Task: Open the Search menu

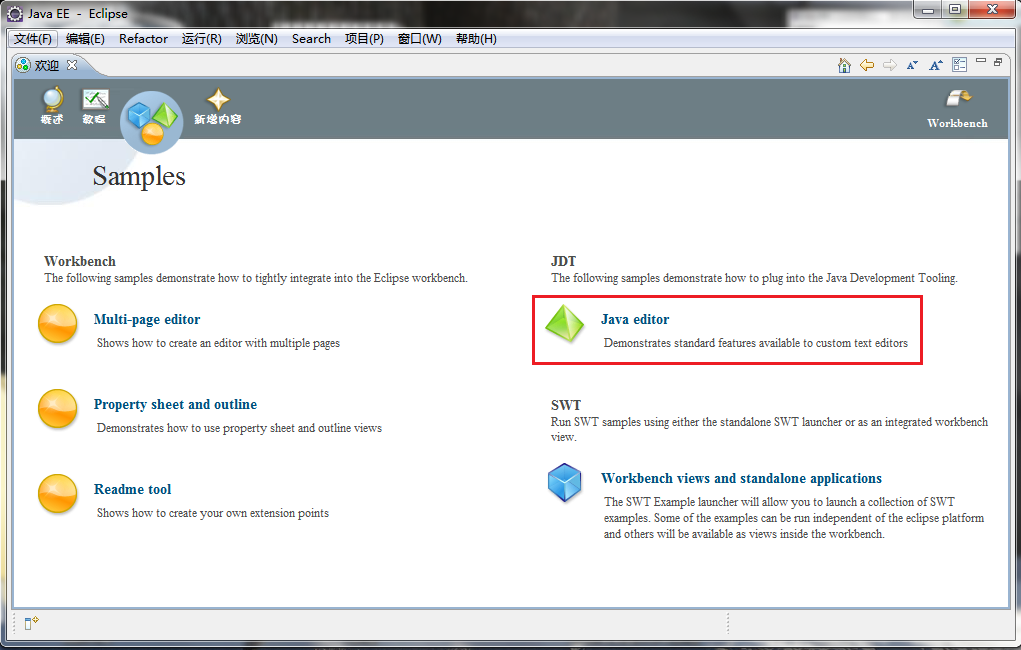Action: [x=311, y=39]
